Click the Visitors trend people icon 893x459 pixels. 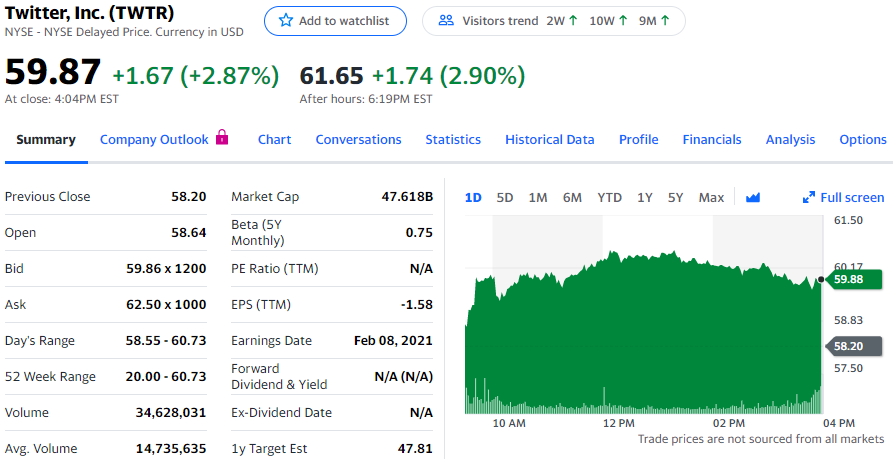(447, 21)
